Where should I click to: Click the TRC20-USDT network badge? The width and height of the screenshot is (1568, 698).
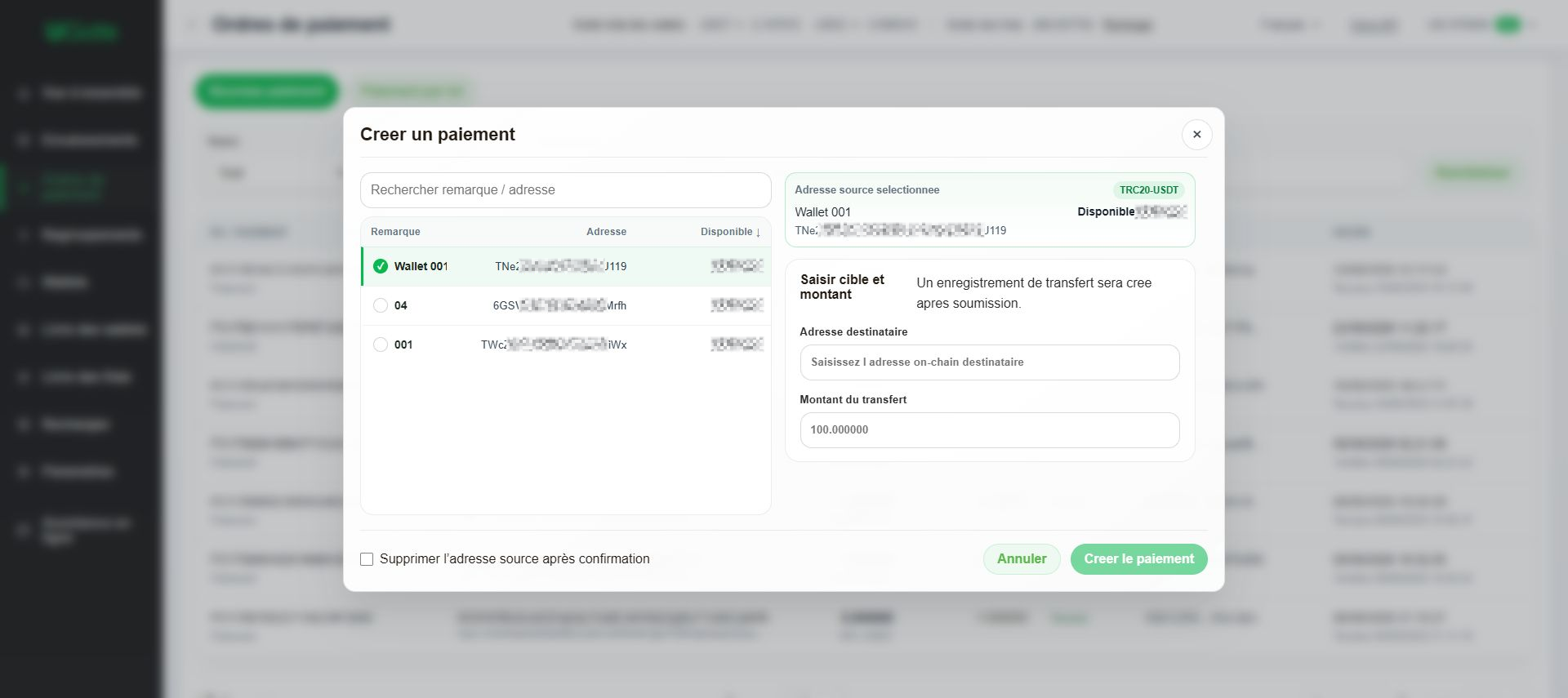click(1149, 190)
